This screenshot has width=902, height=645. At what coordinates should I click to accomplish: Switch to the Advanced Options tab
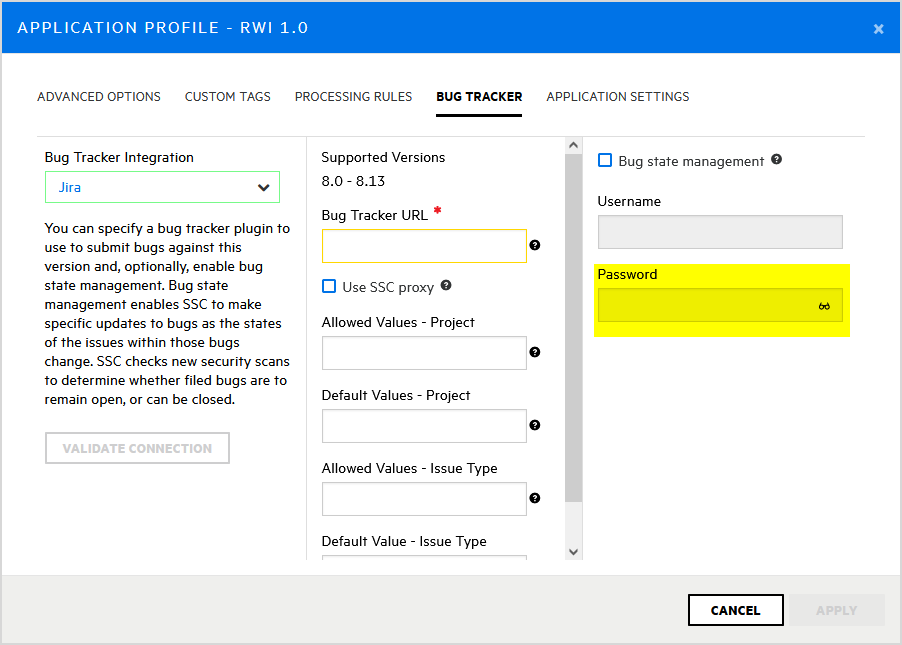click(98, 96)
